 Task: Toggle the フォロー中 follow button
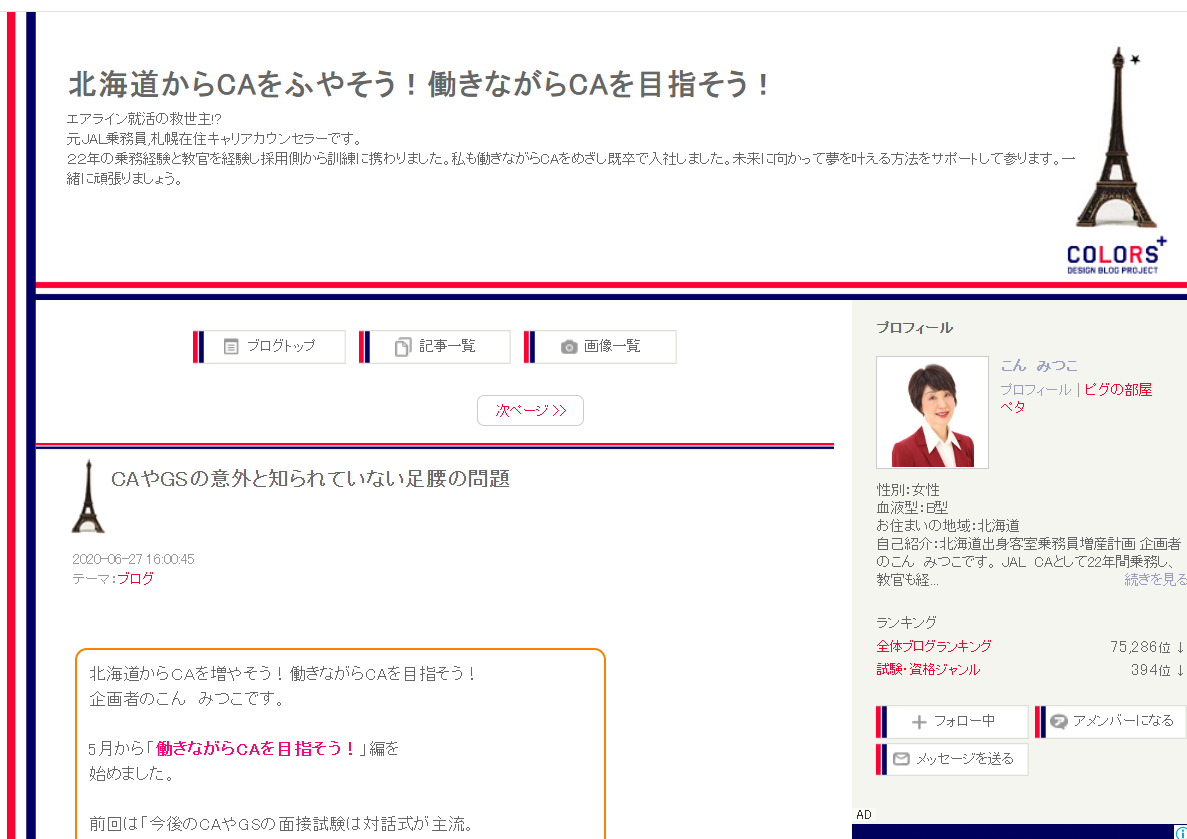952,722
